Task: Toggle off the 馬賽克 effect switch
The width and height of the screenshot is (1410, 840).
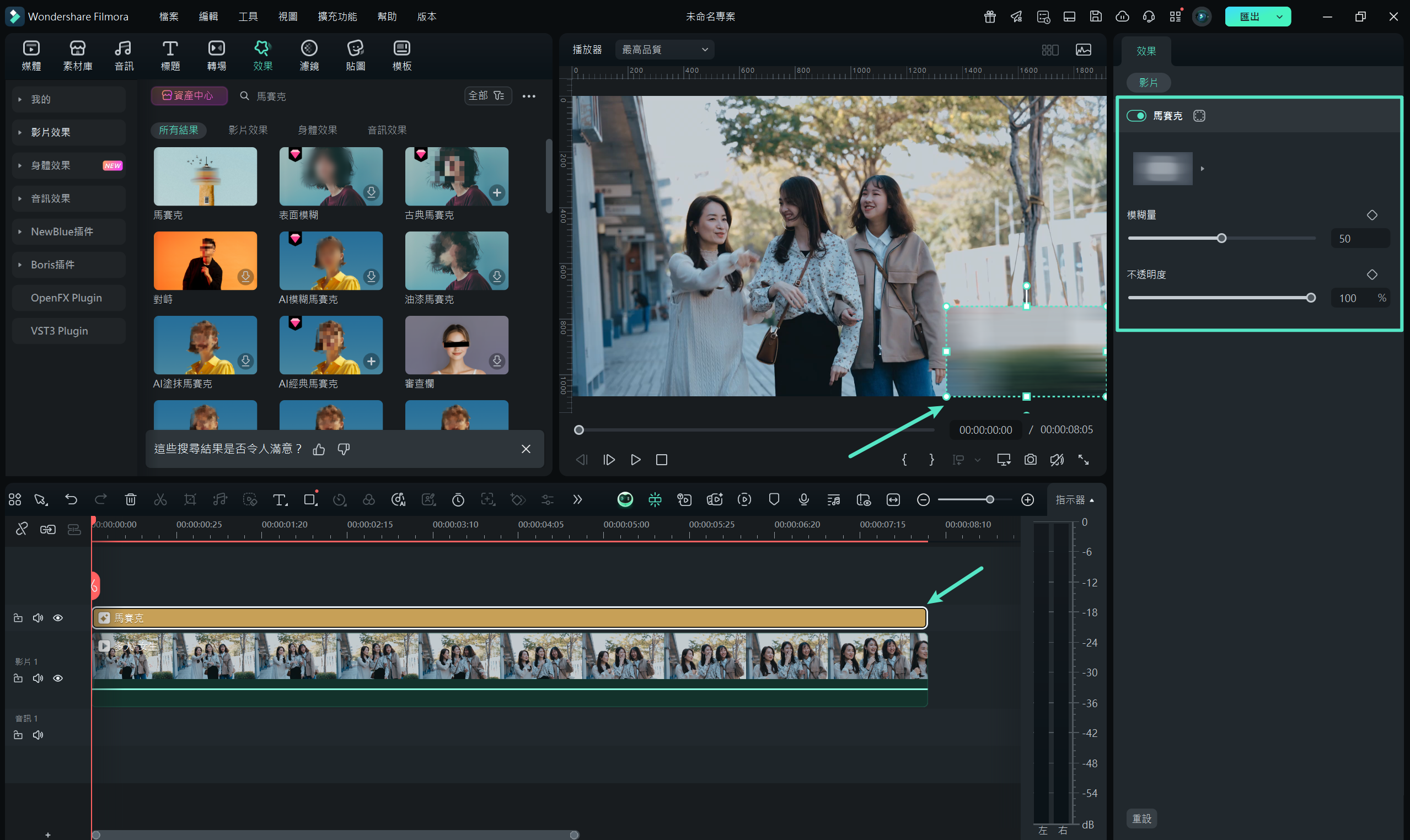Action: [x=1136, y=116]
